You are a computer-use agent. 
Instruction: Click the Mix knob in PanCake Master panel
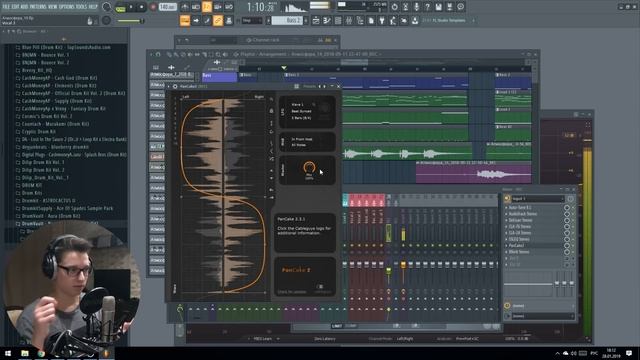coord(309,167)
